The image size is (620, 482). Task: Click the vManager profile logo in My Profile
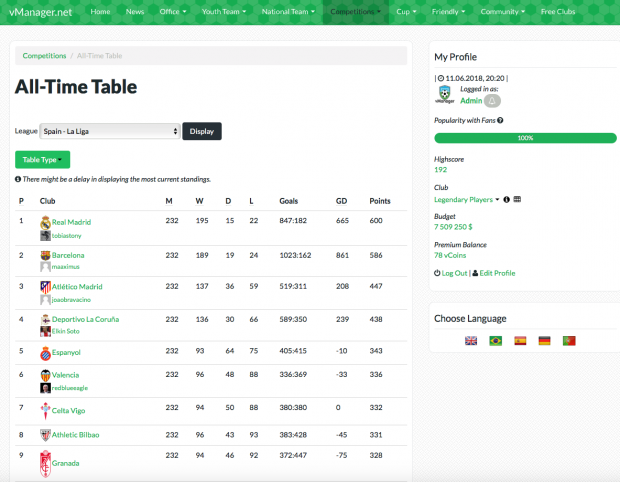[445, 95]
